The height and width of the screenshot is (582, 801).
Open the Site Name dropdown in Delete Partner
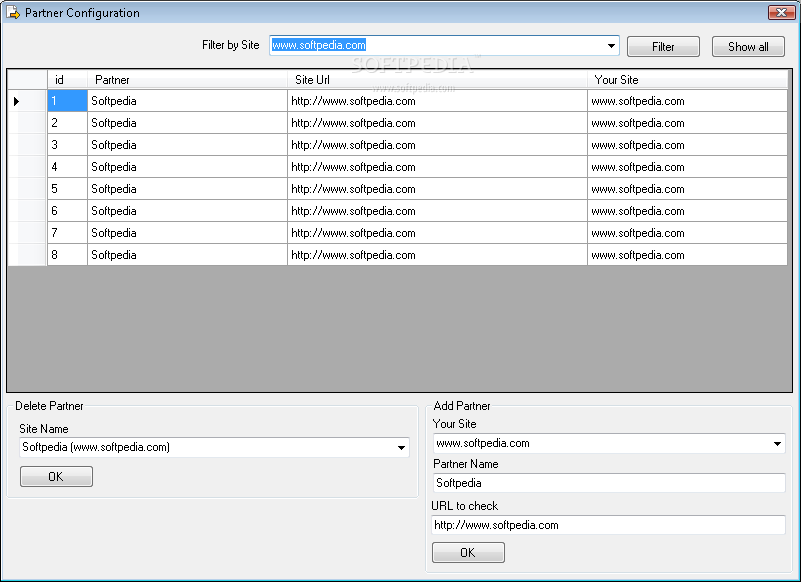click(x=402, y=448)
